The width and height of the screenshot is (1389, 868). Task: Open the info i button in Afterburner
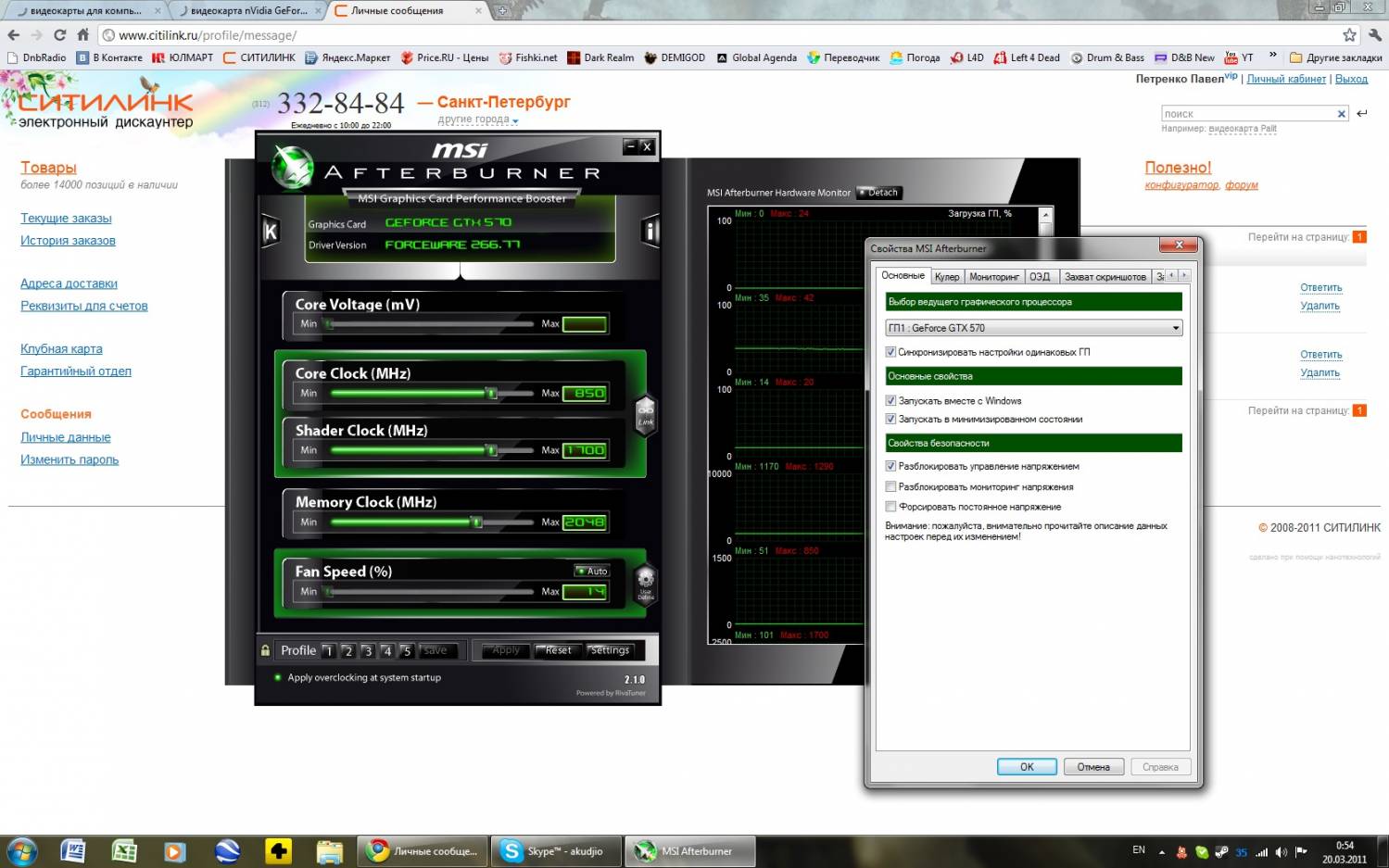pos(650,232)
